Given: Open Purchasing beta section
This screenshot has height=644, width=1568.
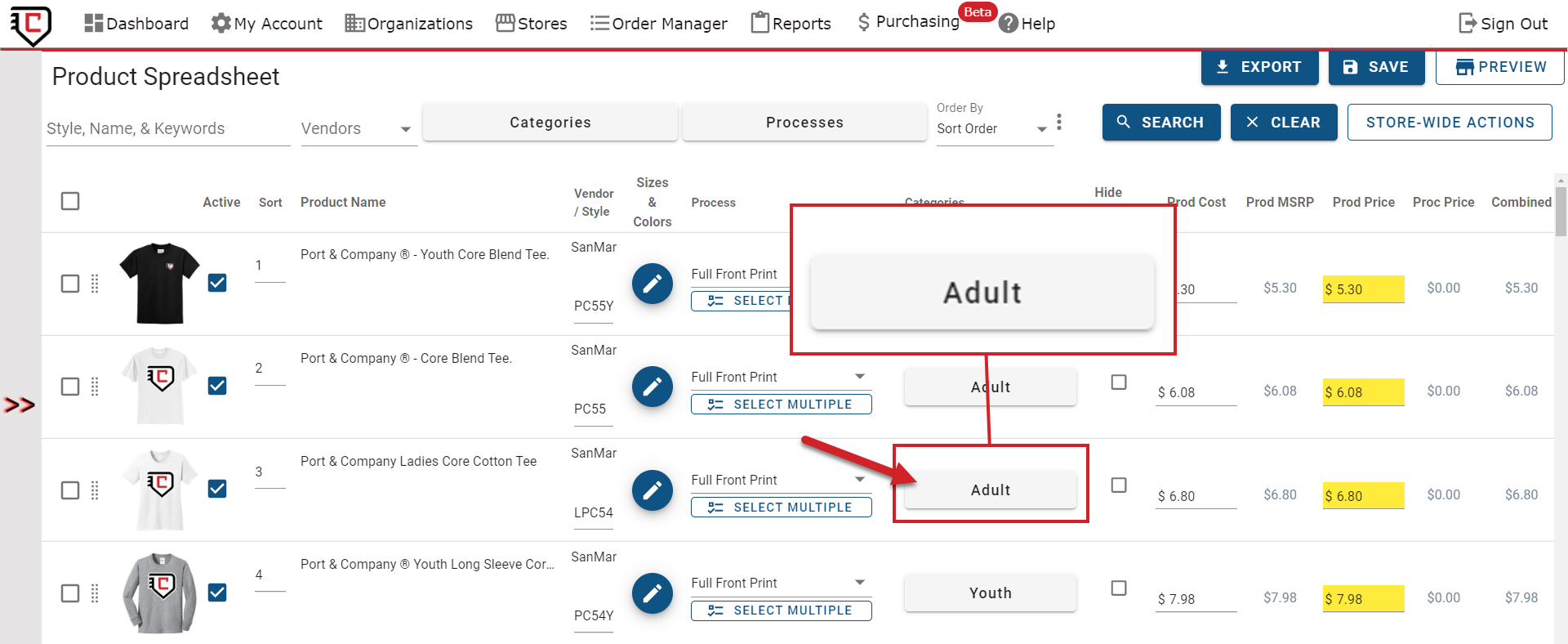Looking at the screenshot, I should click(x=908, y=21).
